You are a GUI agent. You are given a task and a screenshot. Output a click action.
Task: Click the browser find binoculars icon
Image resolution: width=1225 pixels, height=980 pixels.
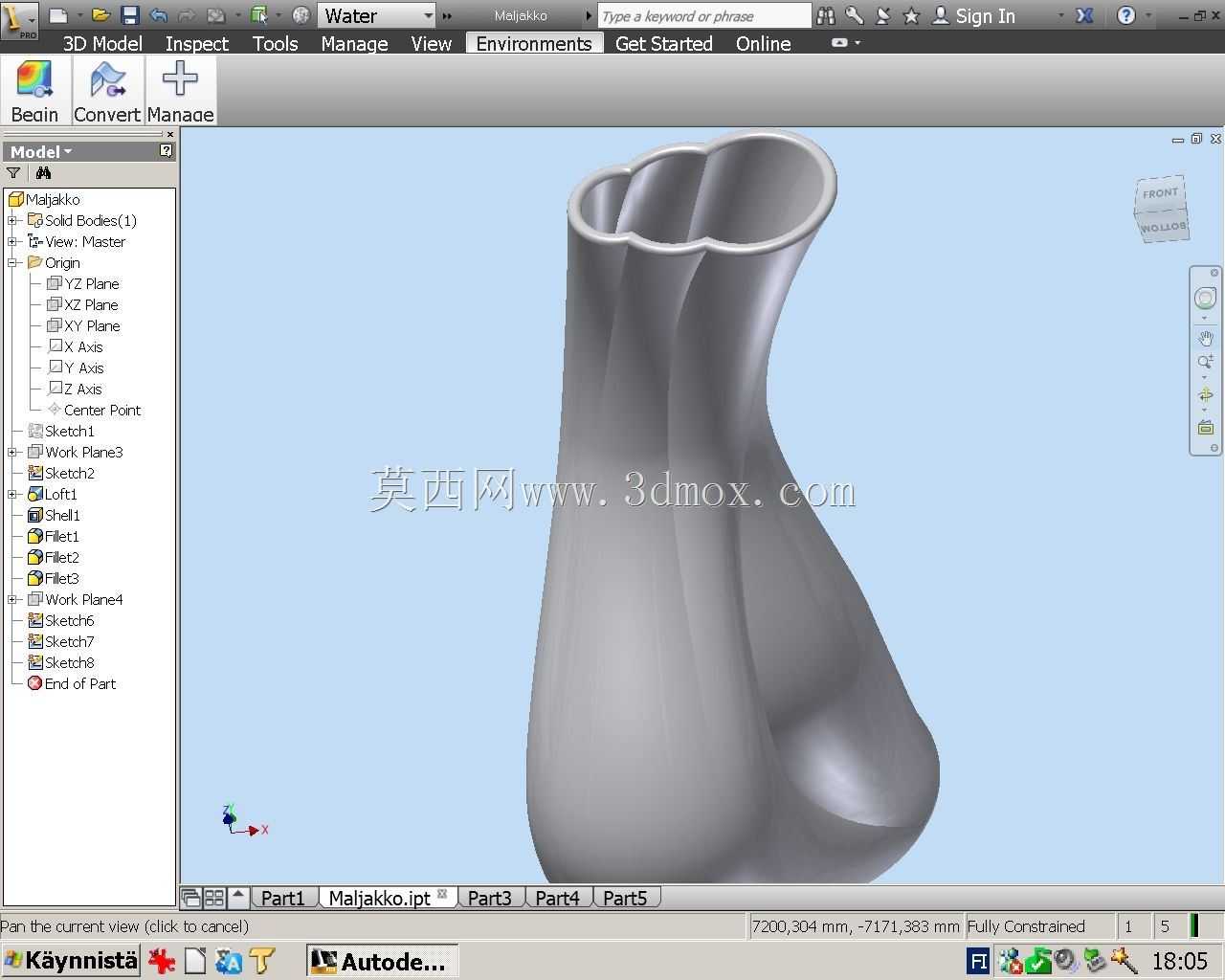tap(43, 173)
